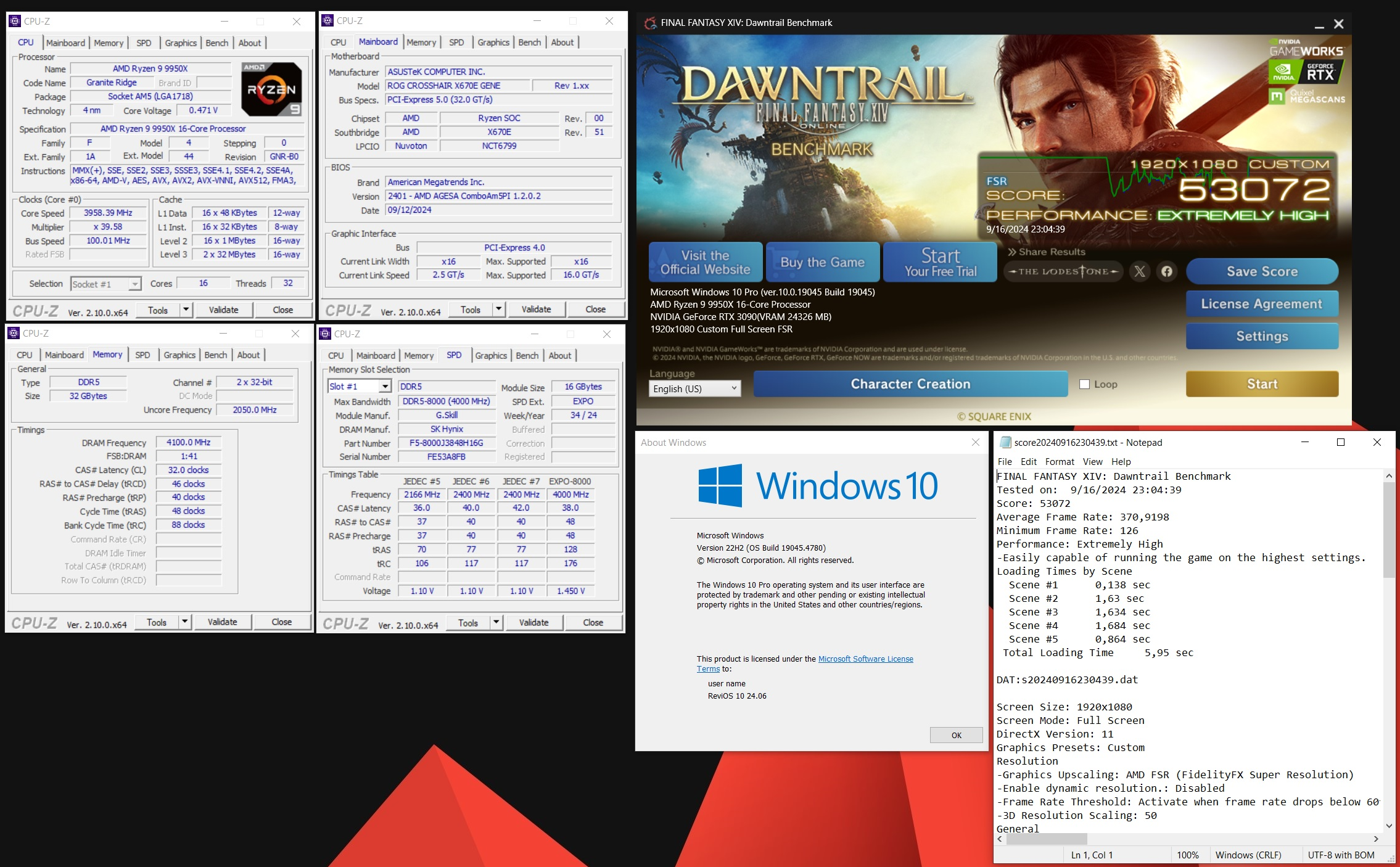
Task: Click the CPU-Z app icon in SPD window
Action: (x=325, y=334)
